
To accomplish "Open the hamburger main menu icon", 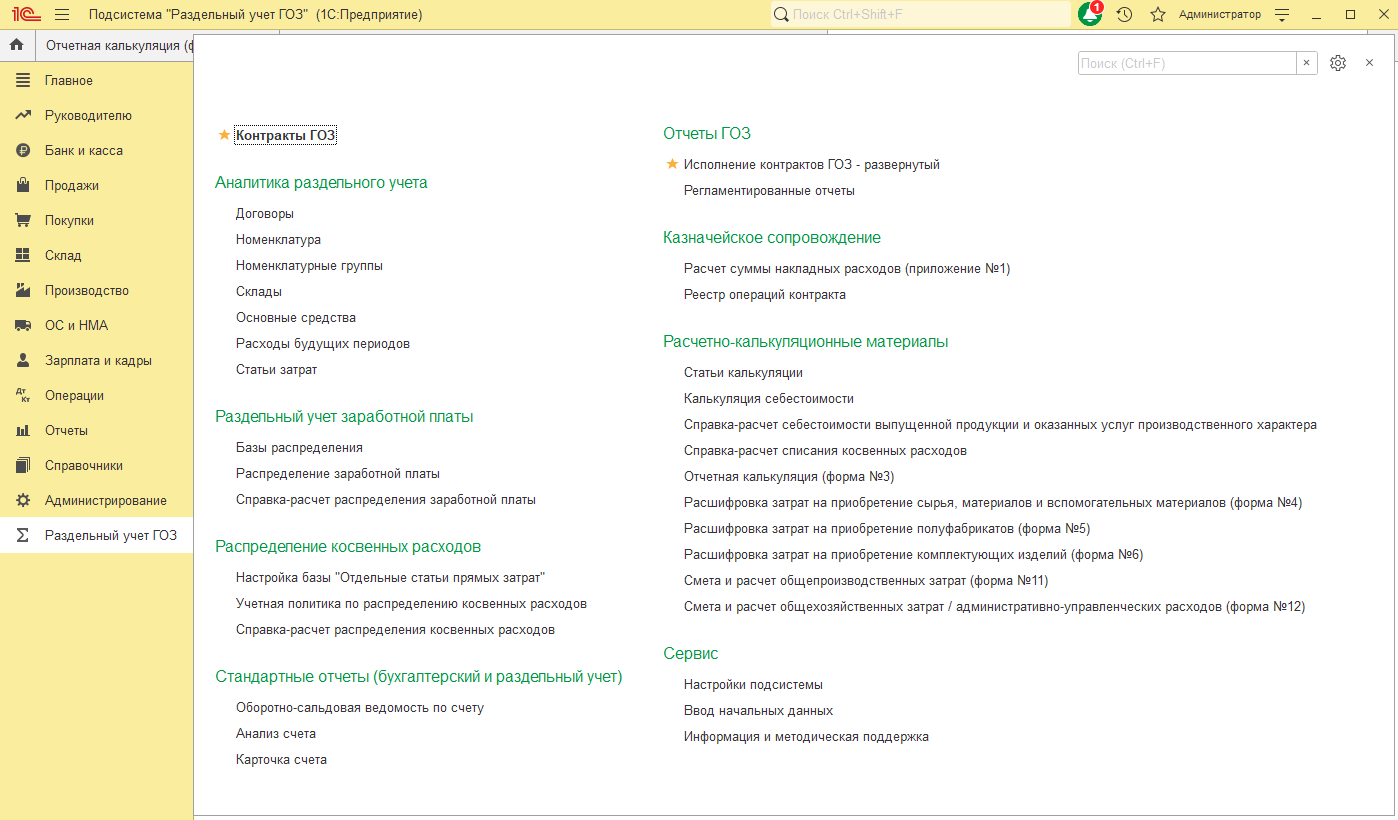I will [62, 14].
